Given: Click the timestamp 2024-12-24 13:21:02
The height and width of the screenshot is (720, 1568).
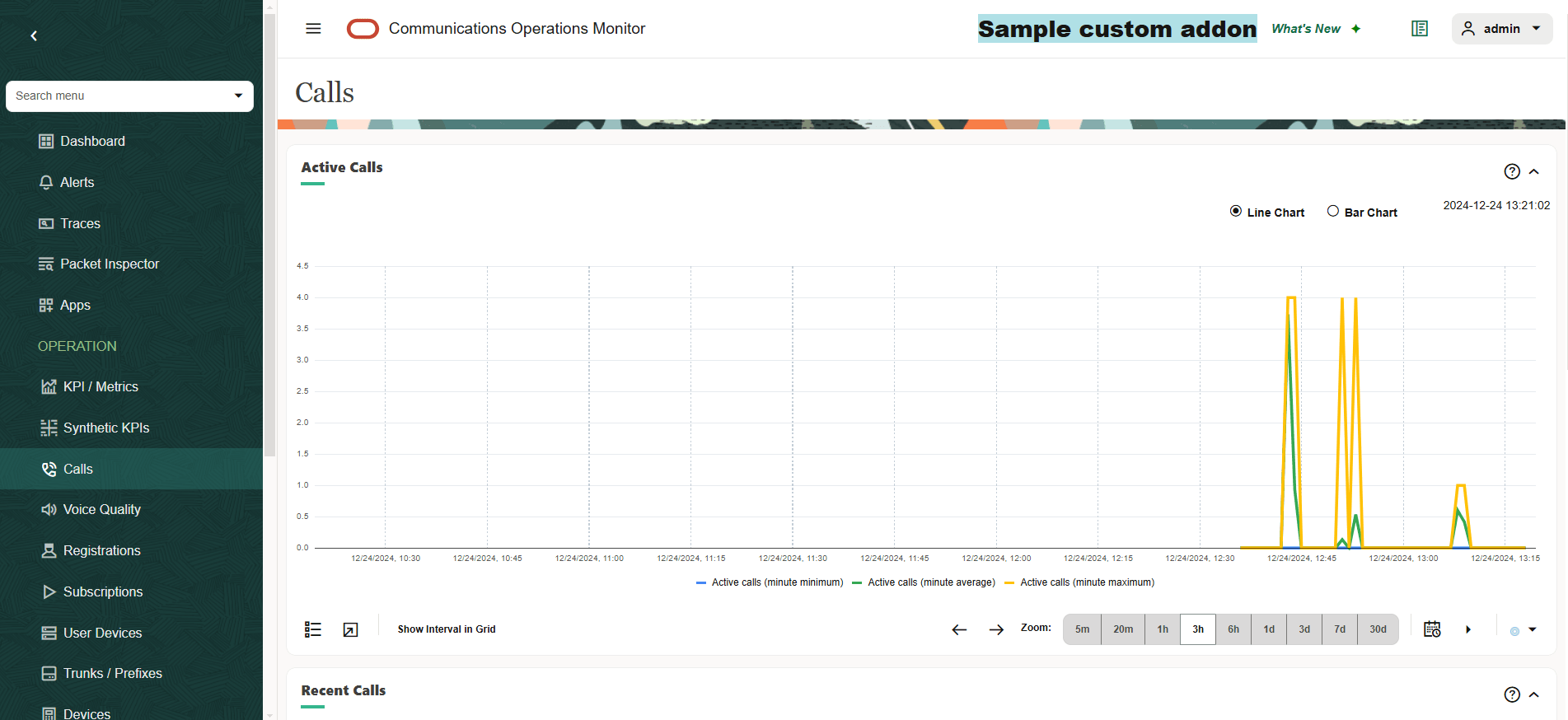Looking at the screenshot, I should [1496, 205].
